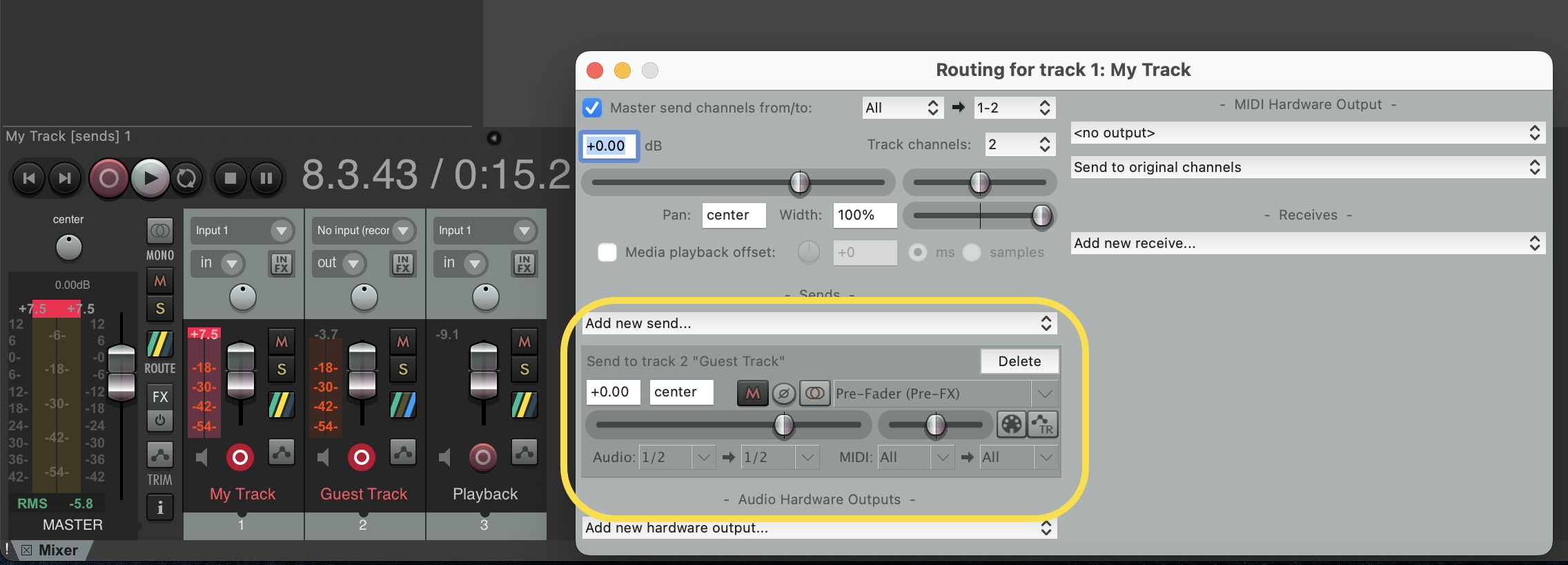
Task: Open the Add new send dropdown
Action: pyautogui.click(x=819, y=323)
